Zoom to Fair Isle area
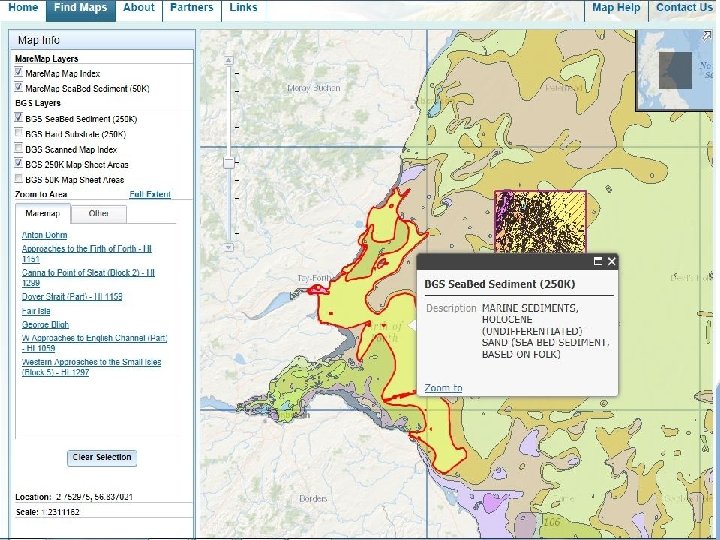Viewport: 720px width, 540px height. pos(36,311)
